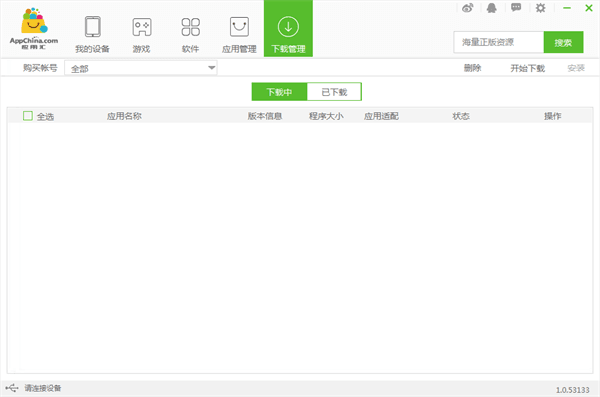Click the 删除 delete button

coord(472,68)
